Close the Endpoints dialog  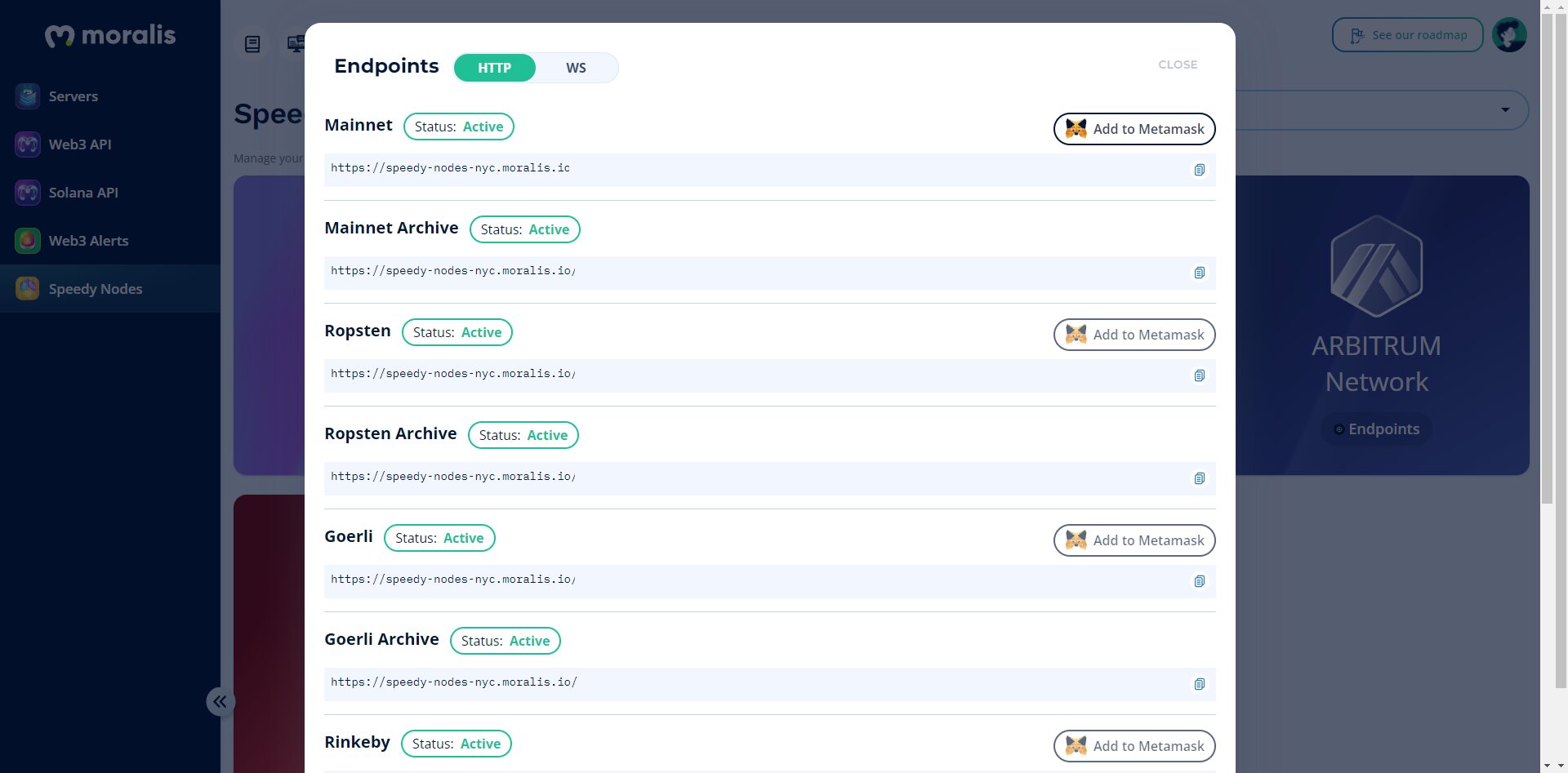tap(1178, 64)
